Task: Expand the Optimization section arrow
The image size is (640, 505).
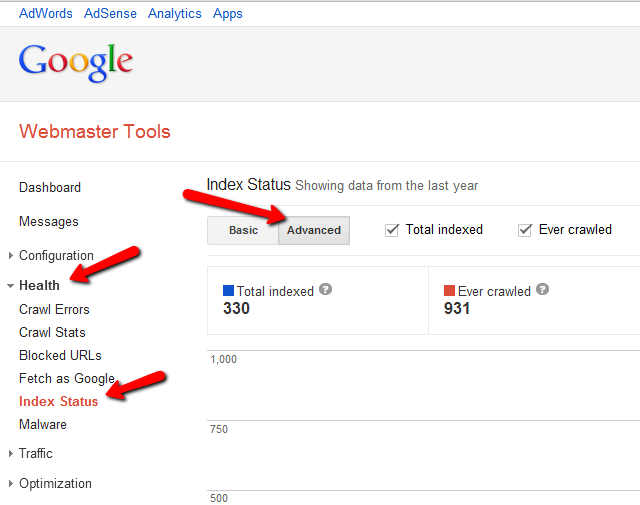Action: (x=11, y=483)
